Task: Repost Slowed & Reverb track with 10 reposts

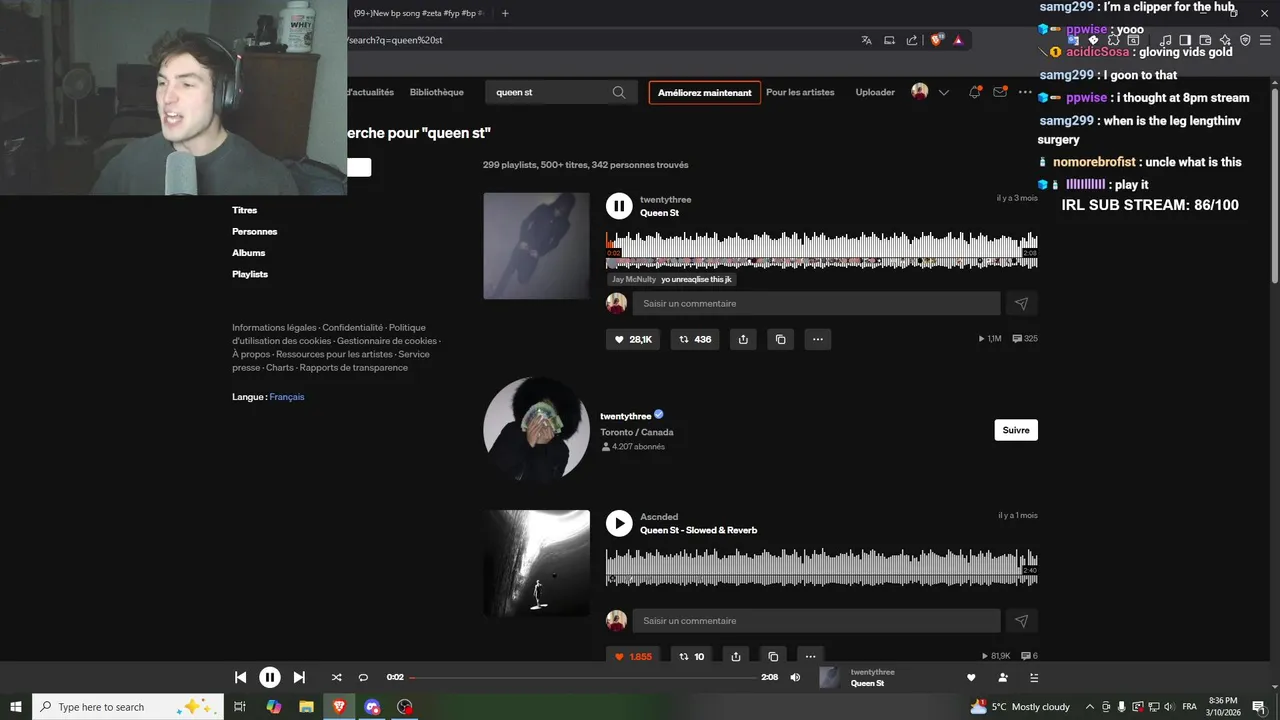Action: [x=692, y=656]
